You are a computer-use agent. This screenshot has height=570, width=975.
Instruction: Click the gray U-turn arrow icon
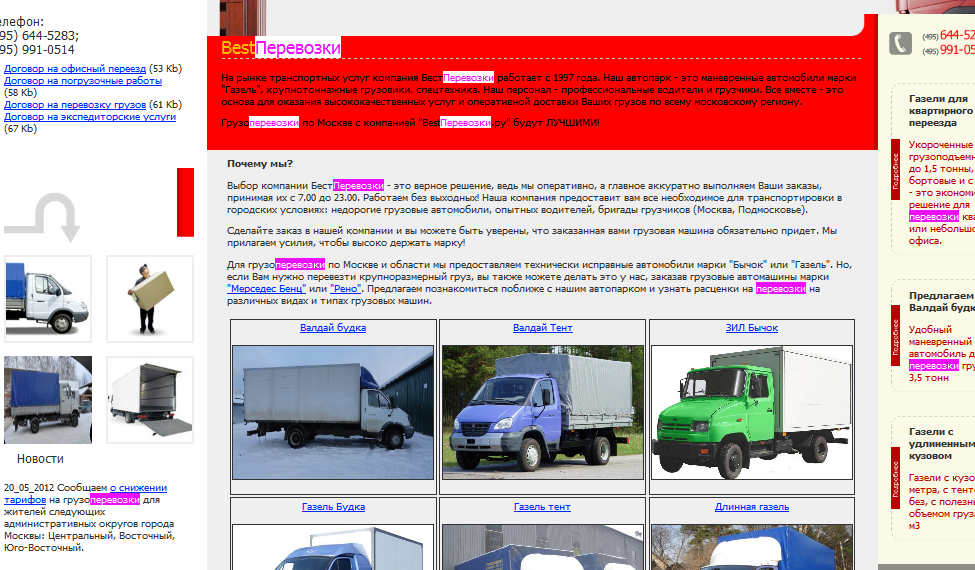(x=42, y=217)
